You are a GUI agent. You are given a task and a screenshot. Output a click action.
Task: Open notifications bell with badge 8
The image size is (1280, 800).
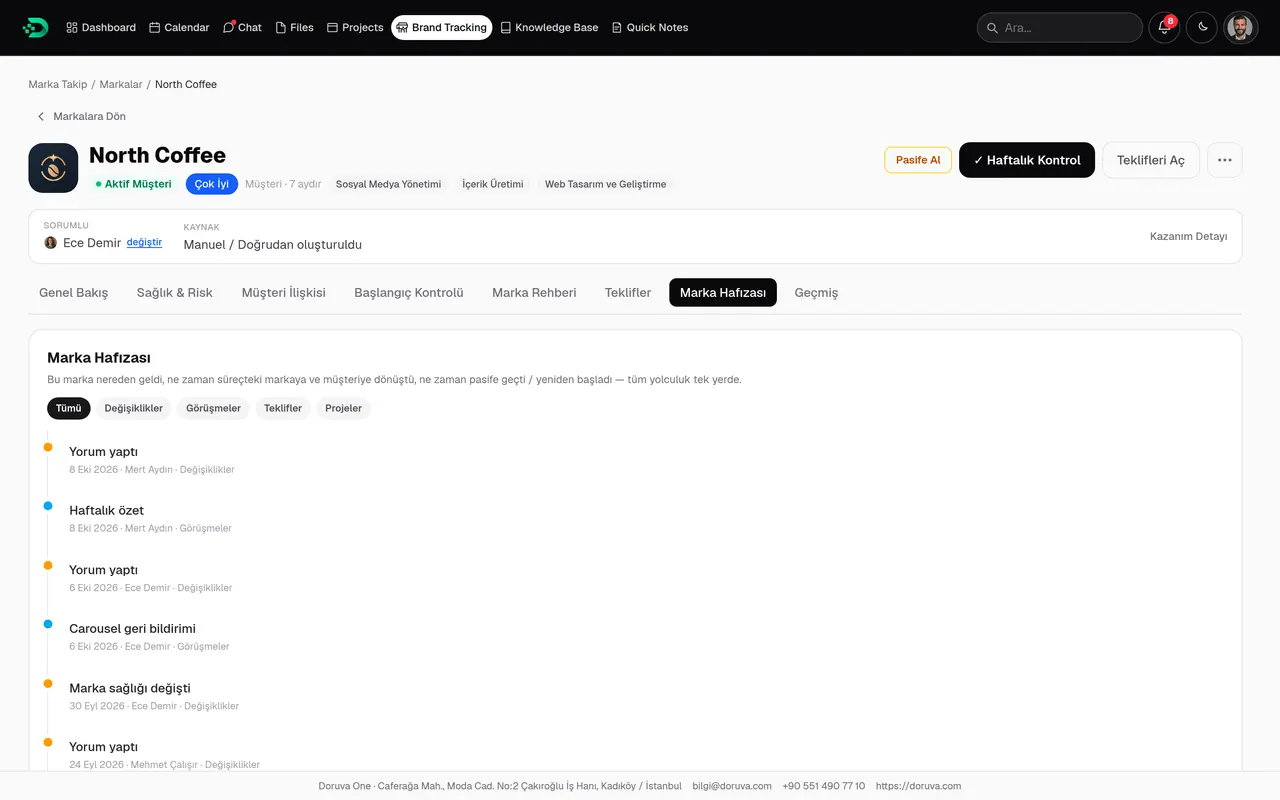click(1164, 28)
